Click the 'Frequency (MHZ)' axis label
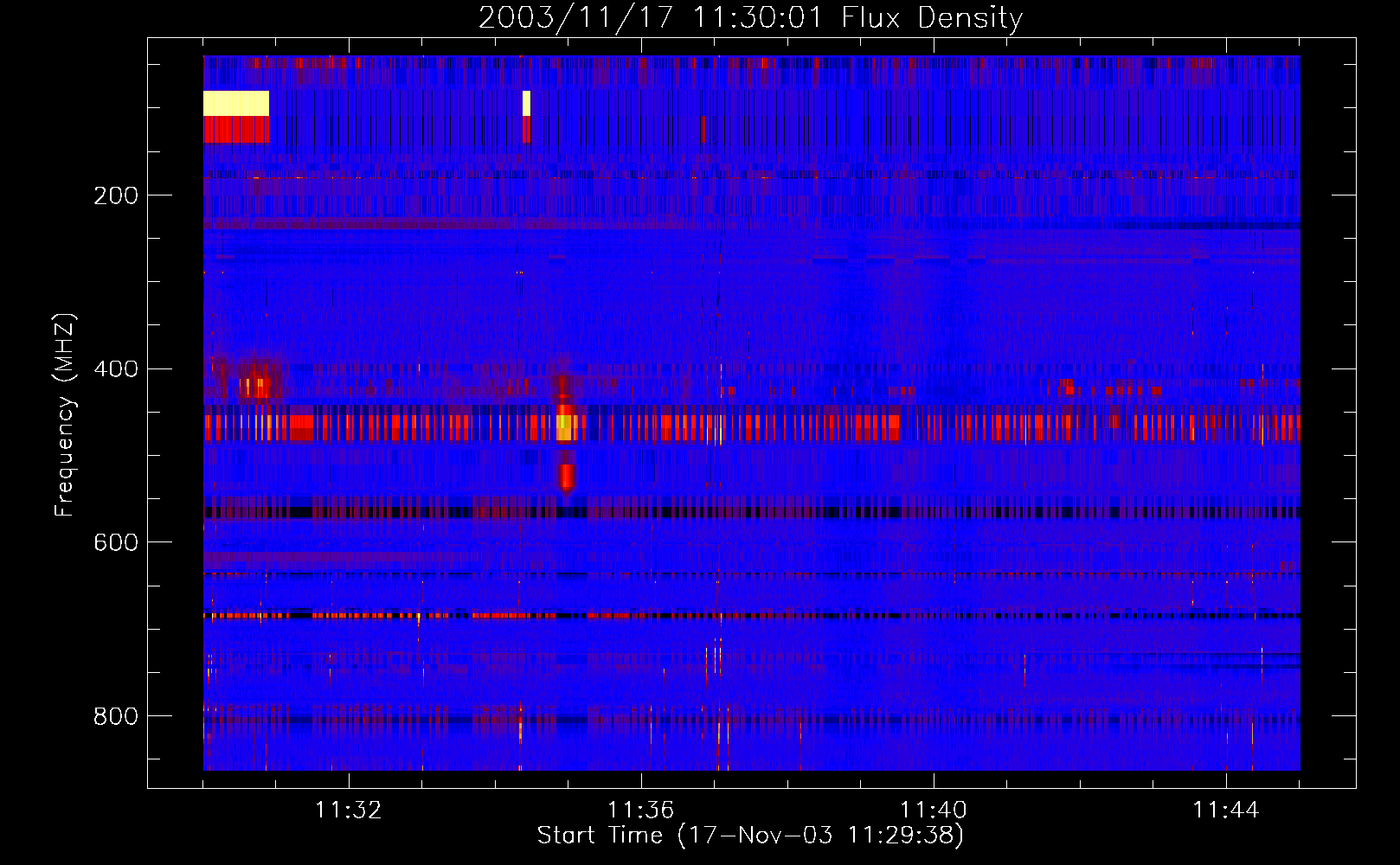Screen dimensions: 1400x865 [64, 415]
